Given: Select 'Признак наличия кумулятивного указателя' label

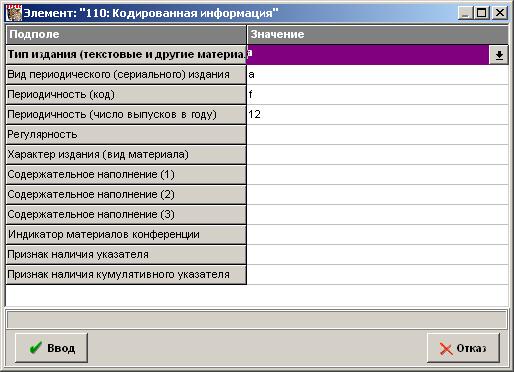Looking at the screenshot, I should click(x=126, y=275).
